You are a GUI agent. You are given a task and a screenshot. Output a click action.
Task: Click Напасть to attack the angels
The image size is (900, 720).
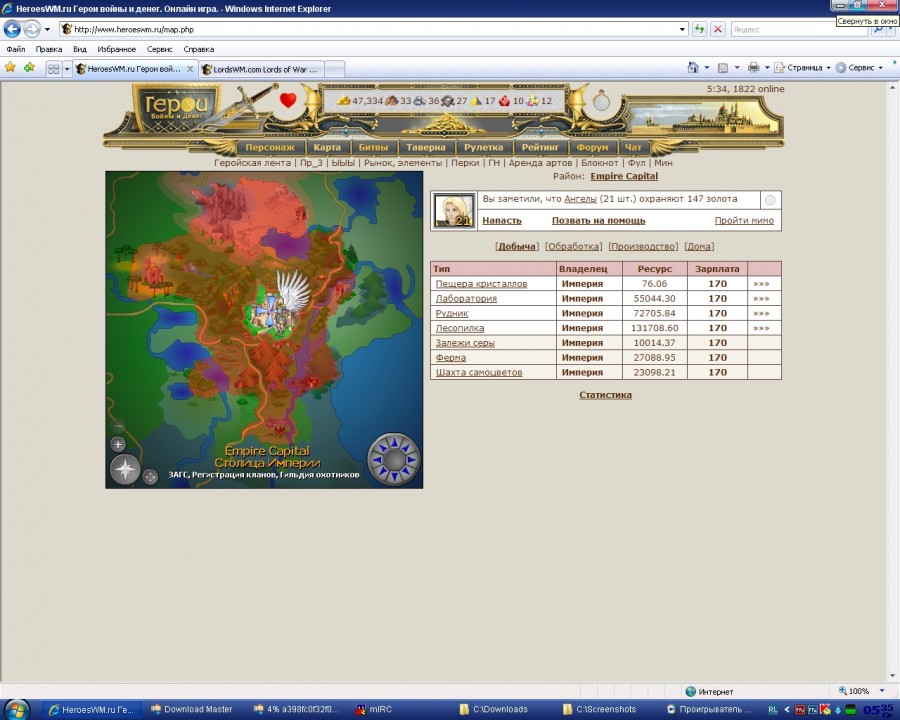[x=502, y=220]
